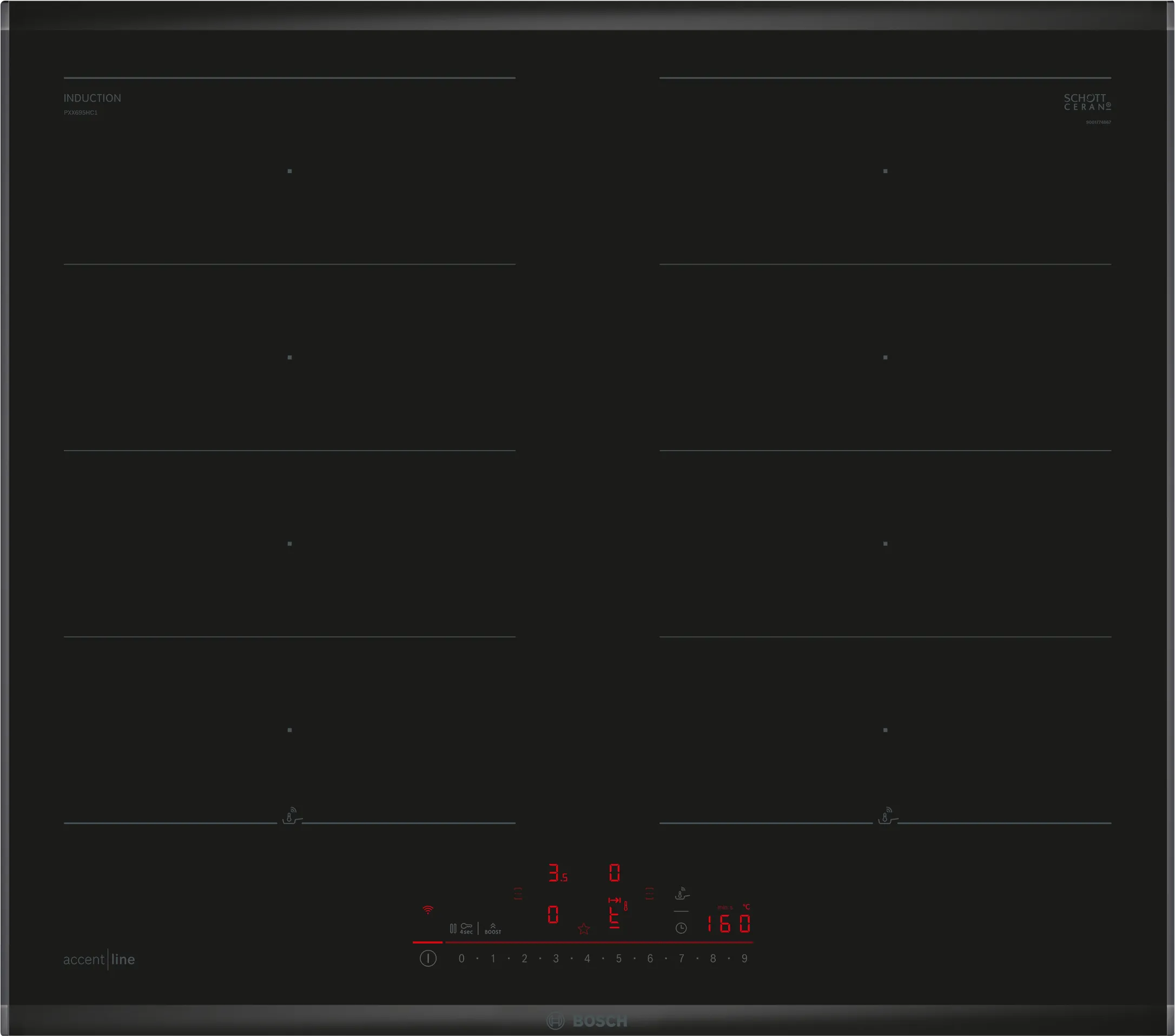
Task: Set power level 9 on the slider
Action: tap(744, 959)
